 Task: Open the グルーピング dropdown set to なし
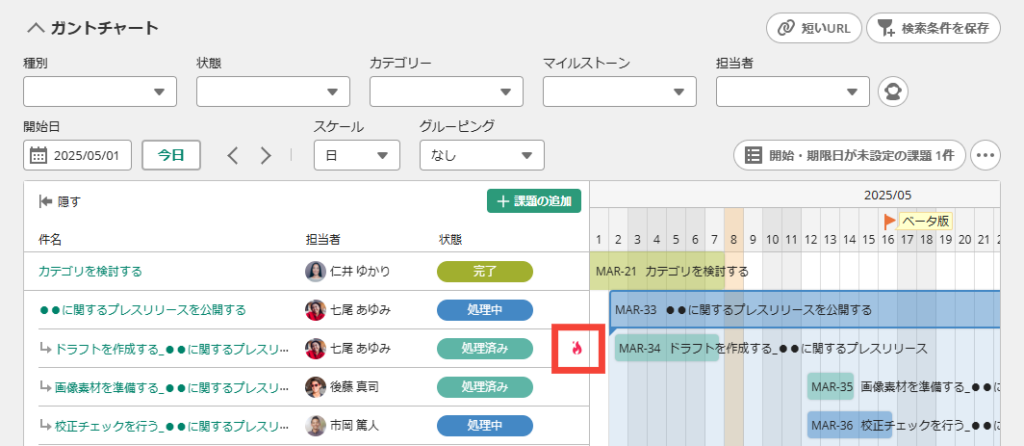(x=482, y=155)
